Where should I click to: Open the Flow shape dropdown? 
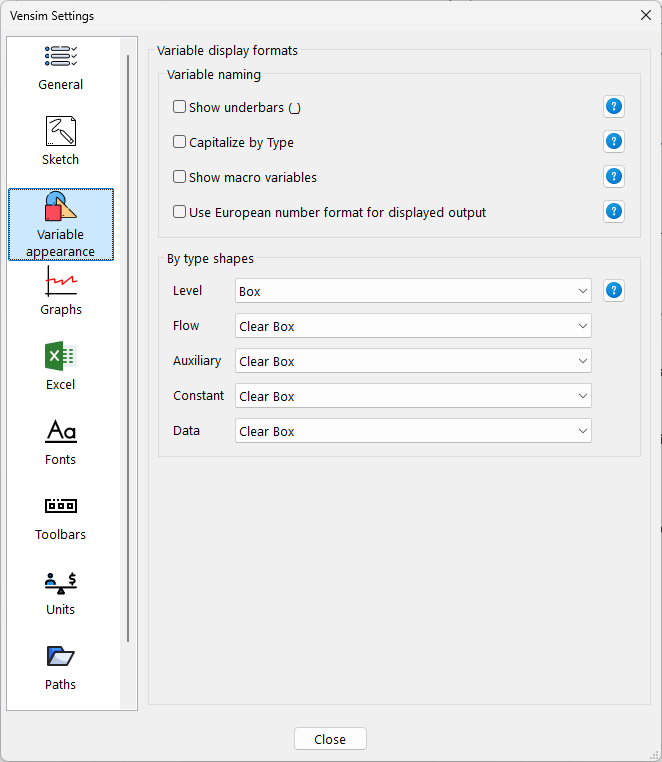(413, 326)
